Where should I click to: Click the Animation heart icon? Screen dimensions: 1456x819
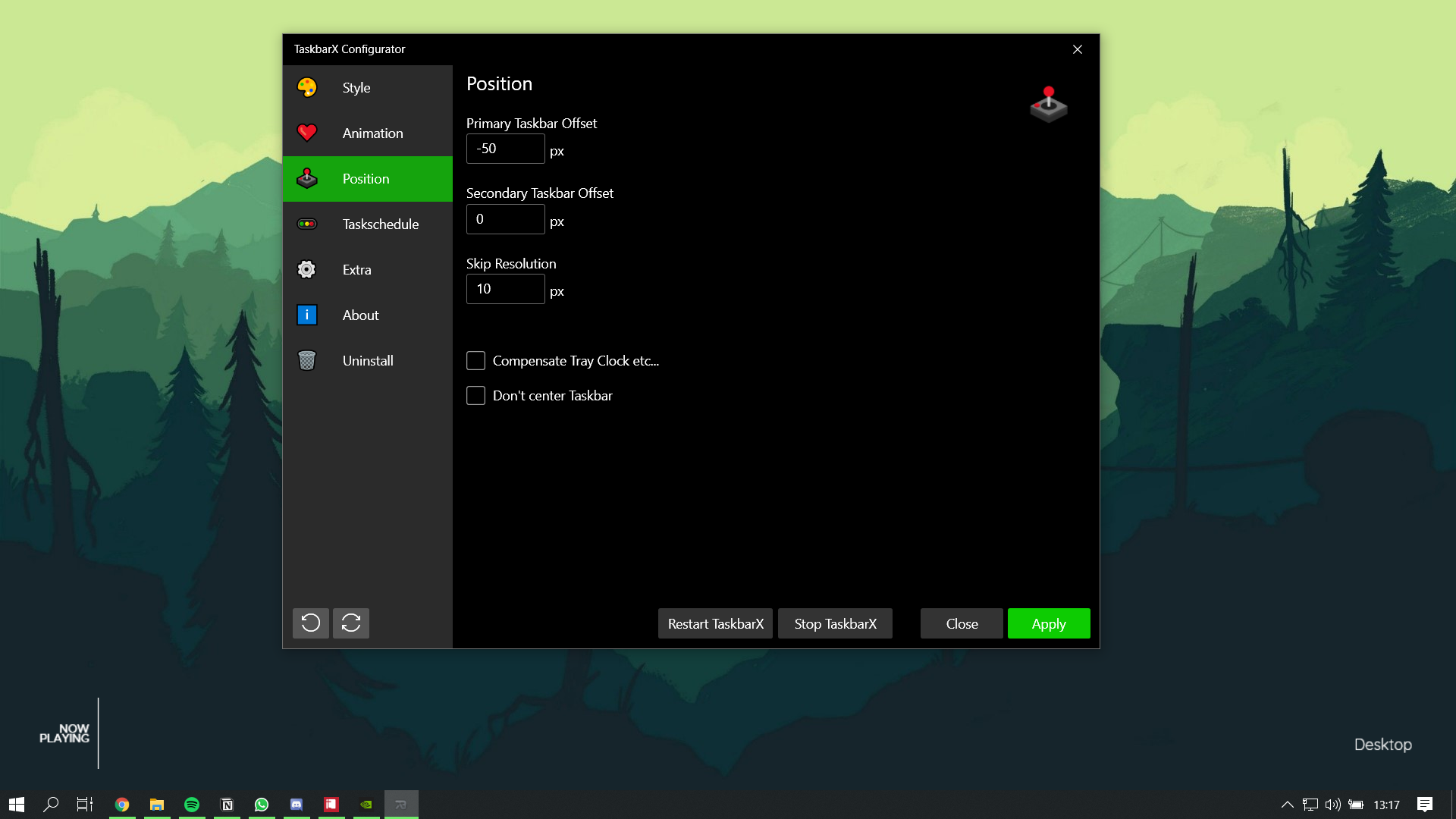pos(306,133)
